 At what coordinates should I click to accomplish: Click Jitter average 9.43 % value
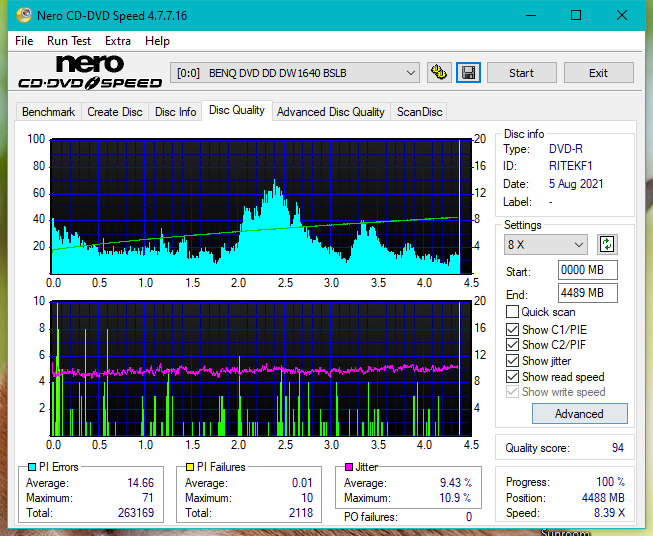456,483
